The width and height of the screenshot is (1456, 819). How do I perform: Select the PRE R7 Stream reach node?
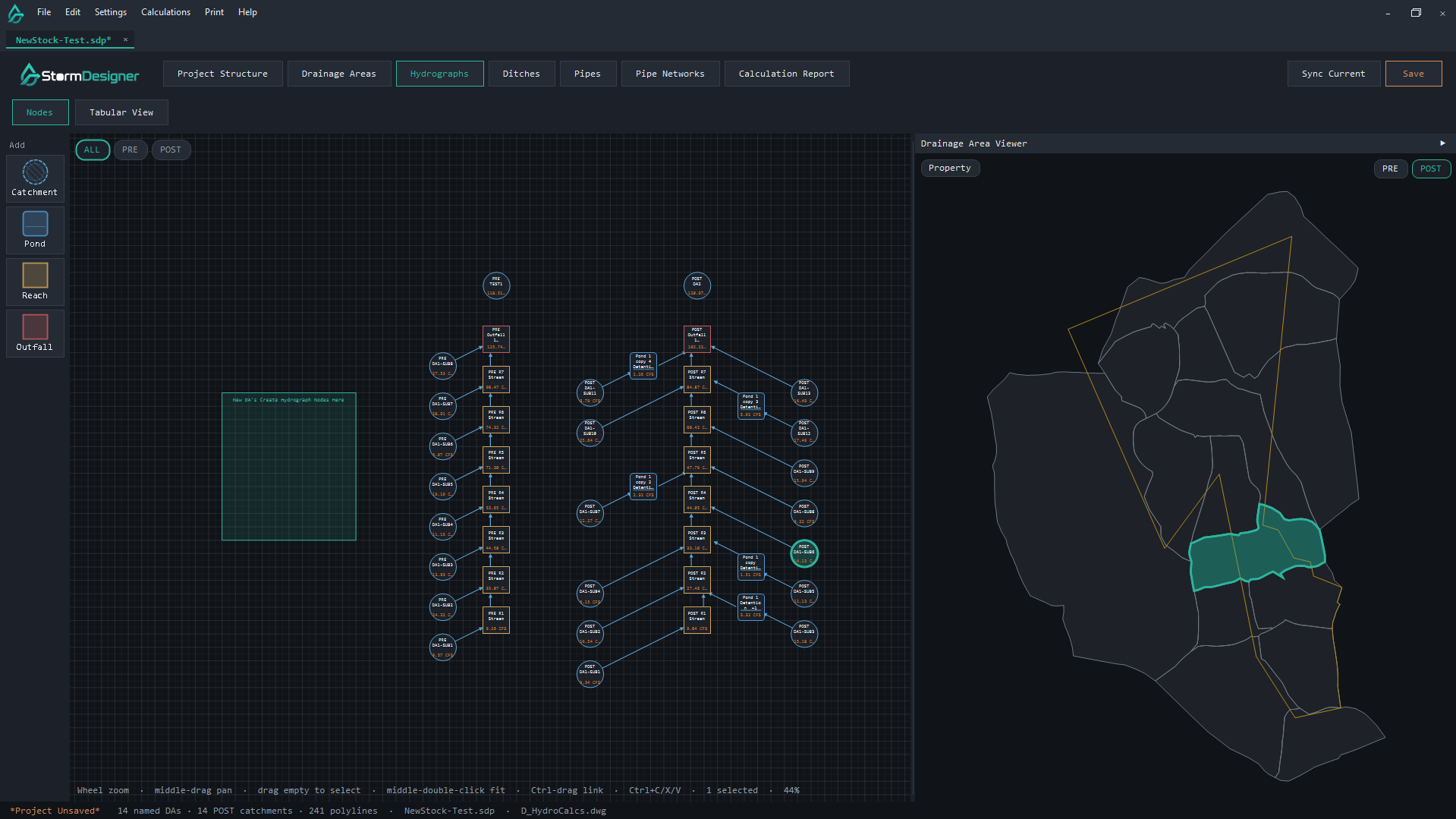click(496, 380)
